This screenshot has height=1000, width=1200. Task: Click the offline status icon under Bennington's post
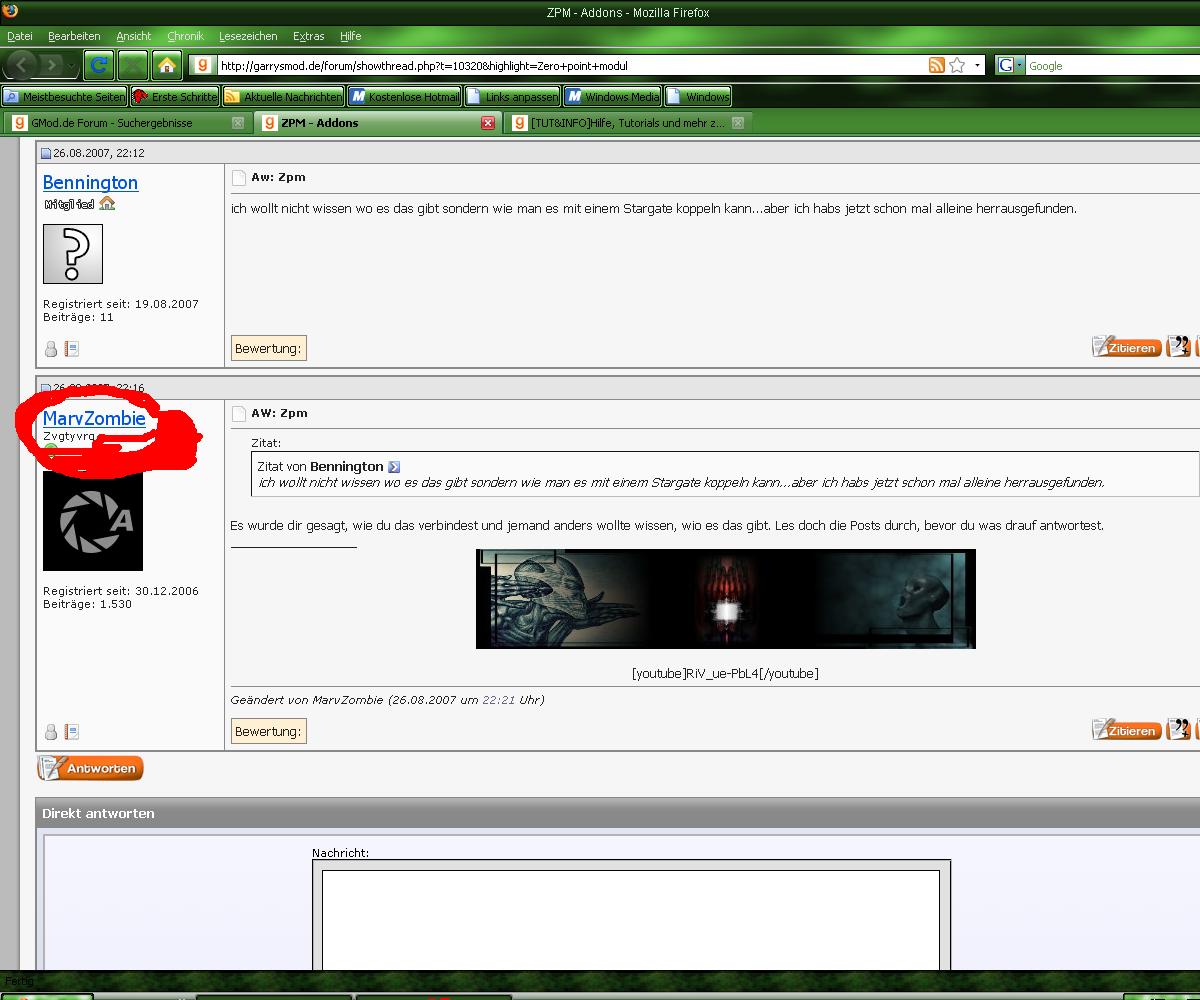click(x=51, y=349)
